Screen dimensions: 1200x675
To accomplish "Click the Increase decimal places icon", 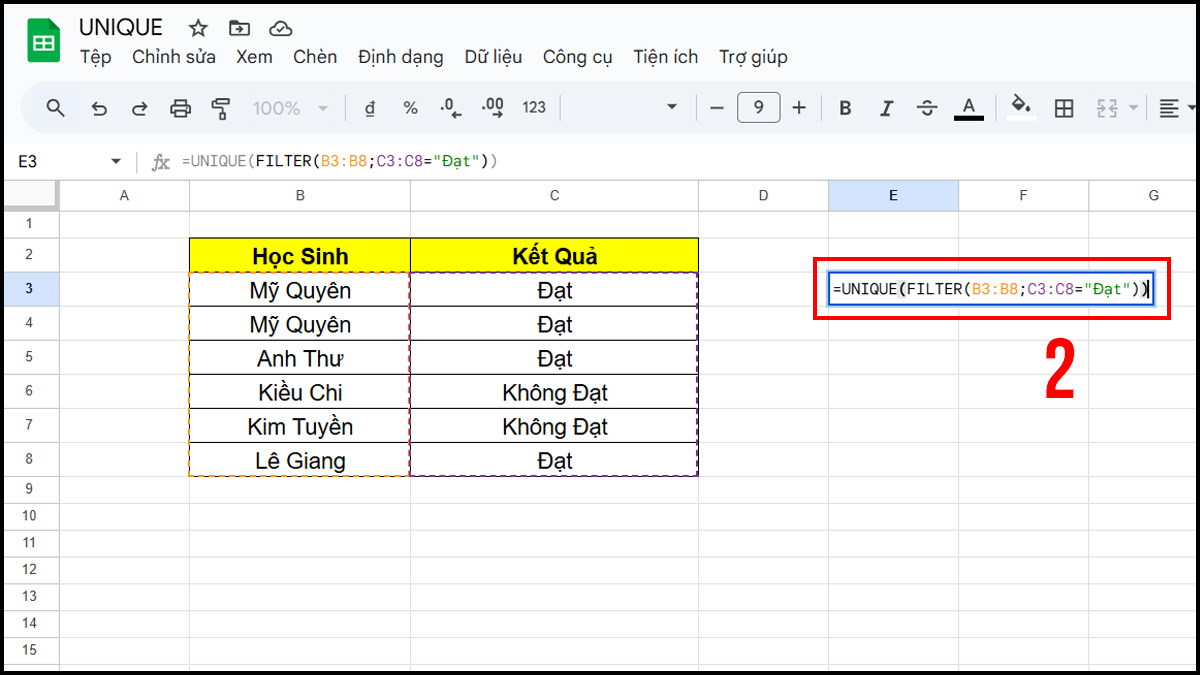I will (x=491, y=107).
